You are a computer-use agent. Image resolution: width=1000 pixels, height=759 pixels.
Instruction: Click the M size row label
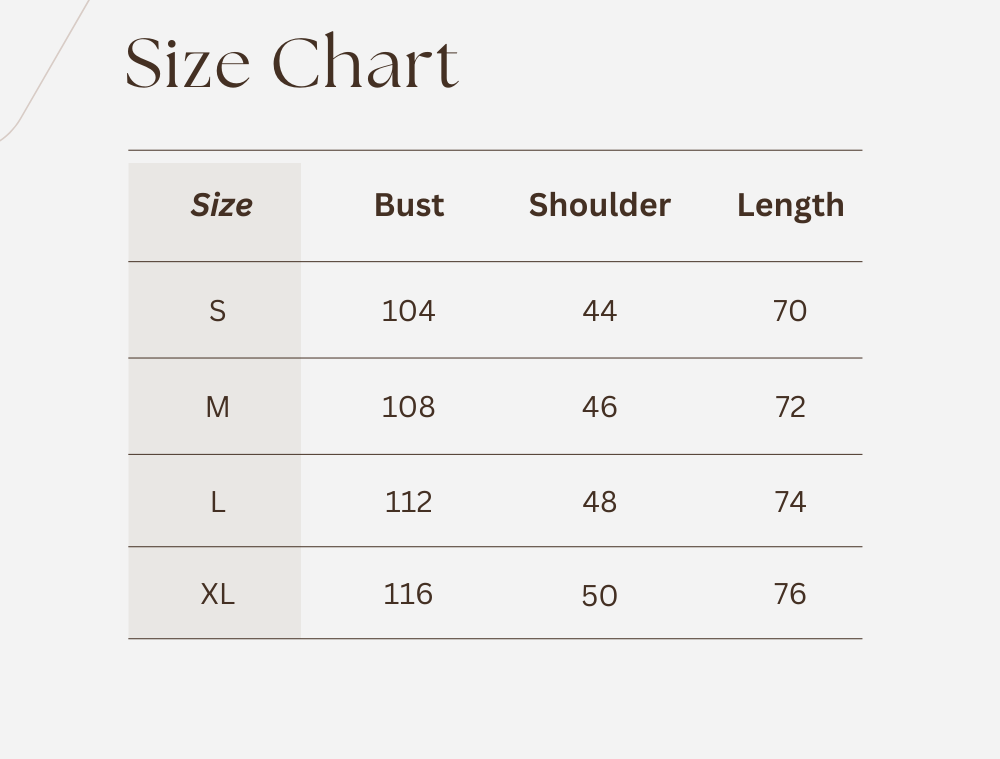[217, 407]
